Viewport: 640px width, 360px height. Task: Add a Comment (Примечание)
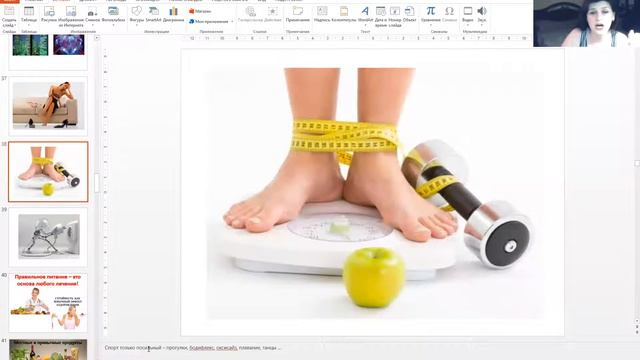pos(298,14)
